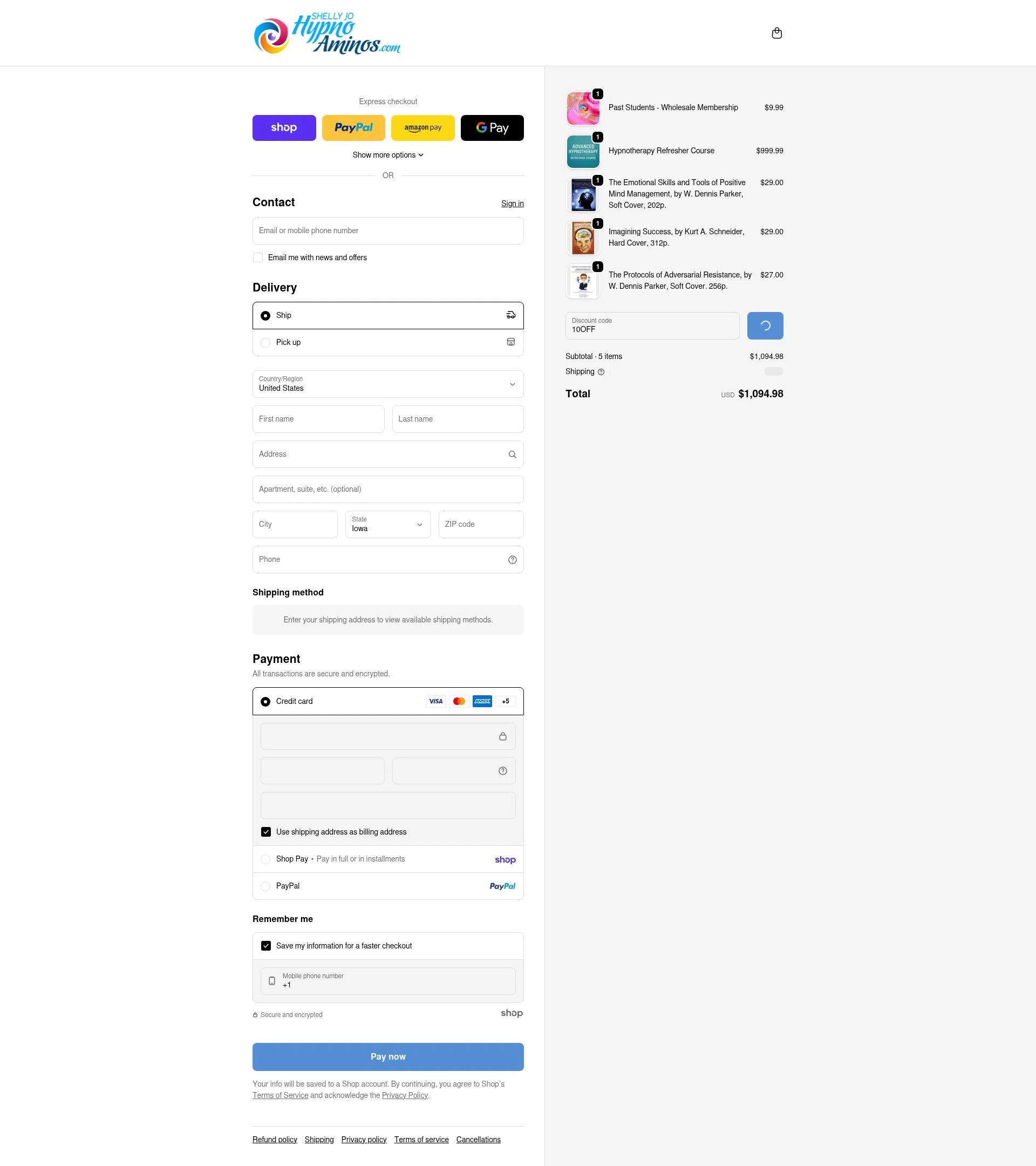Screen dimensions: 1036x1166
Task: Enable Email me with news and offers
Action: pyautogui.click(x=258, y=257)
